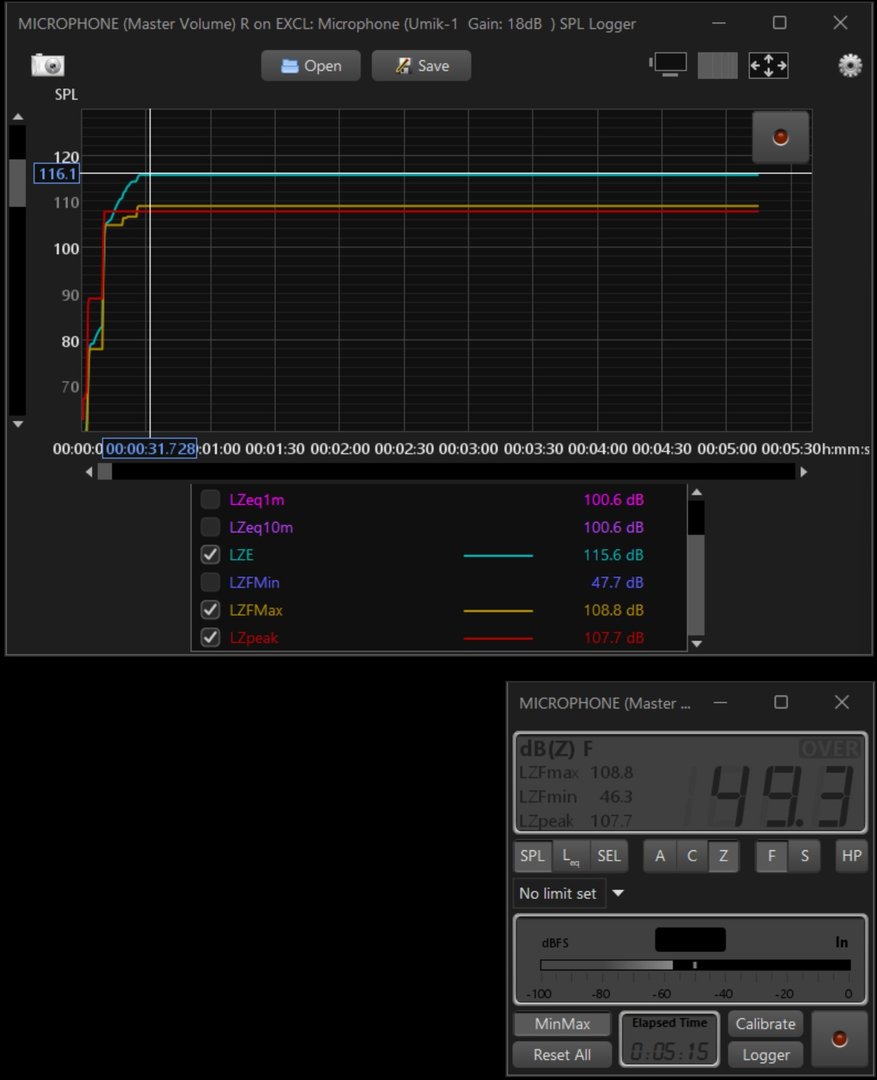
Task: Minimize the SPL meter window
Action: click(x=720, y=702)
